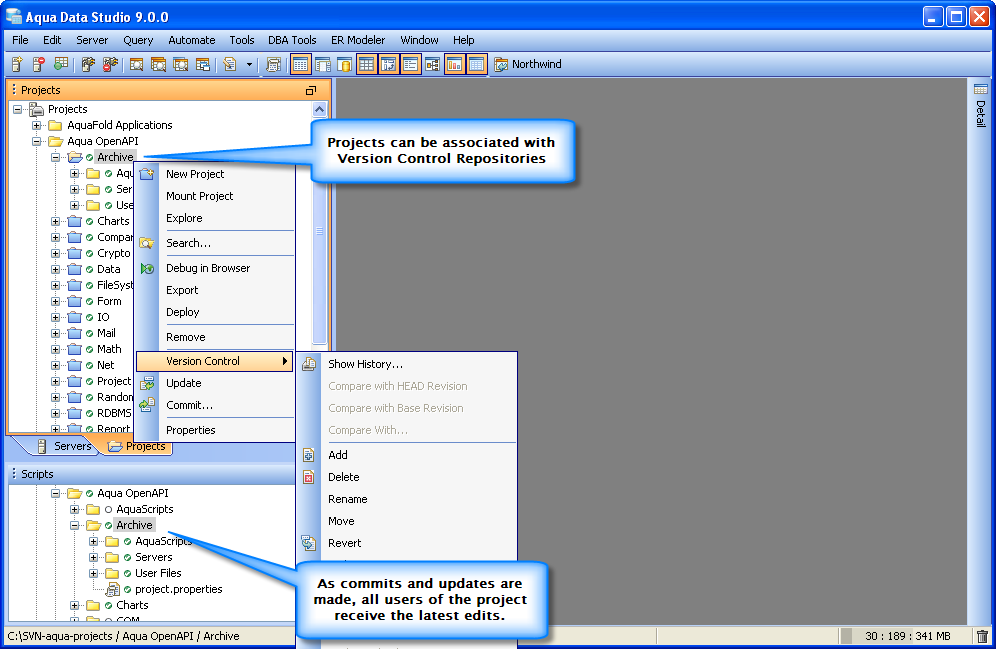Screen dimensions: 996x649
Task: Click the Northwind database connection in toolbar
Action: [x=528, y=64]
